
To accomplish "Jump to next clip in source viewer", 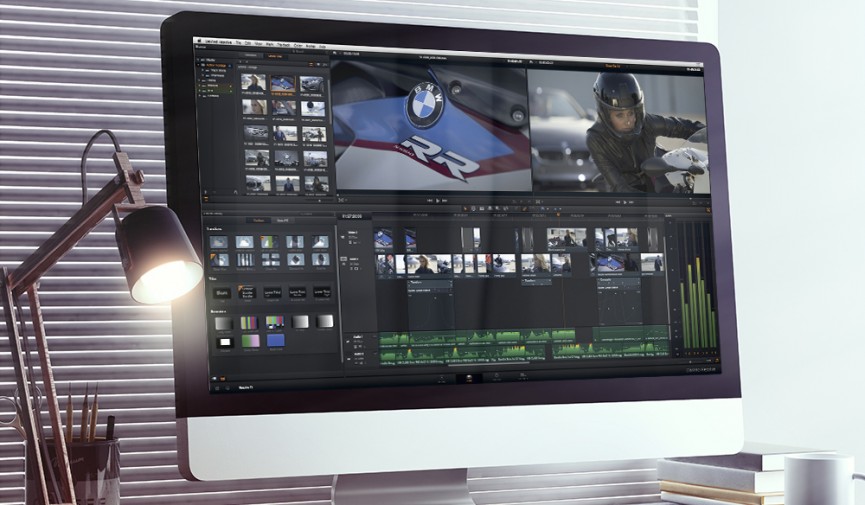I will point(445,201).
